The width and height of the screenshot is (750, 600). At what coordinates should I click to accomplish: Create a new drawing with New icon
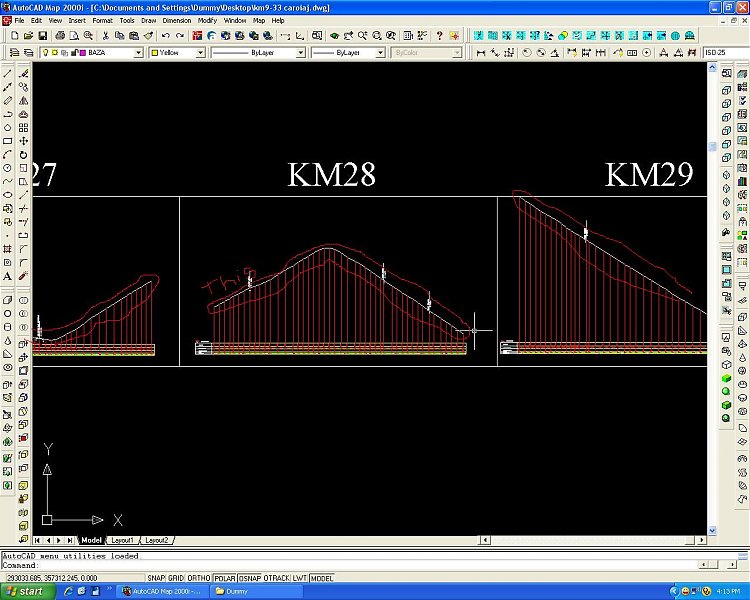(14, 35)
